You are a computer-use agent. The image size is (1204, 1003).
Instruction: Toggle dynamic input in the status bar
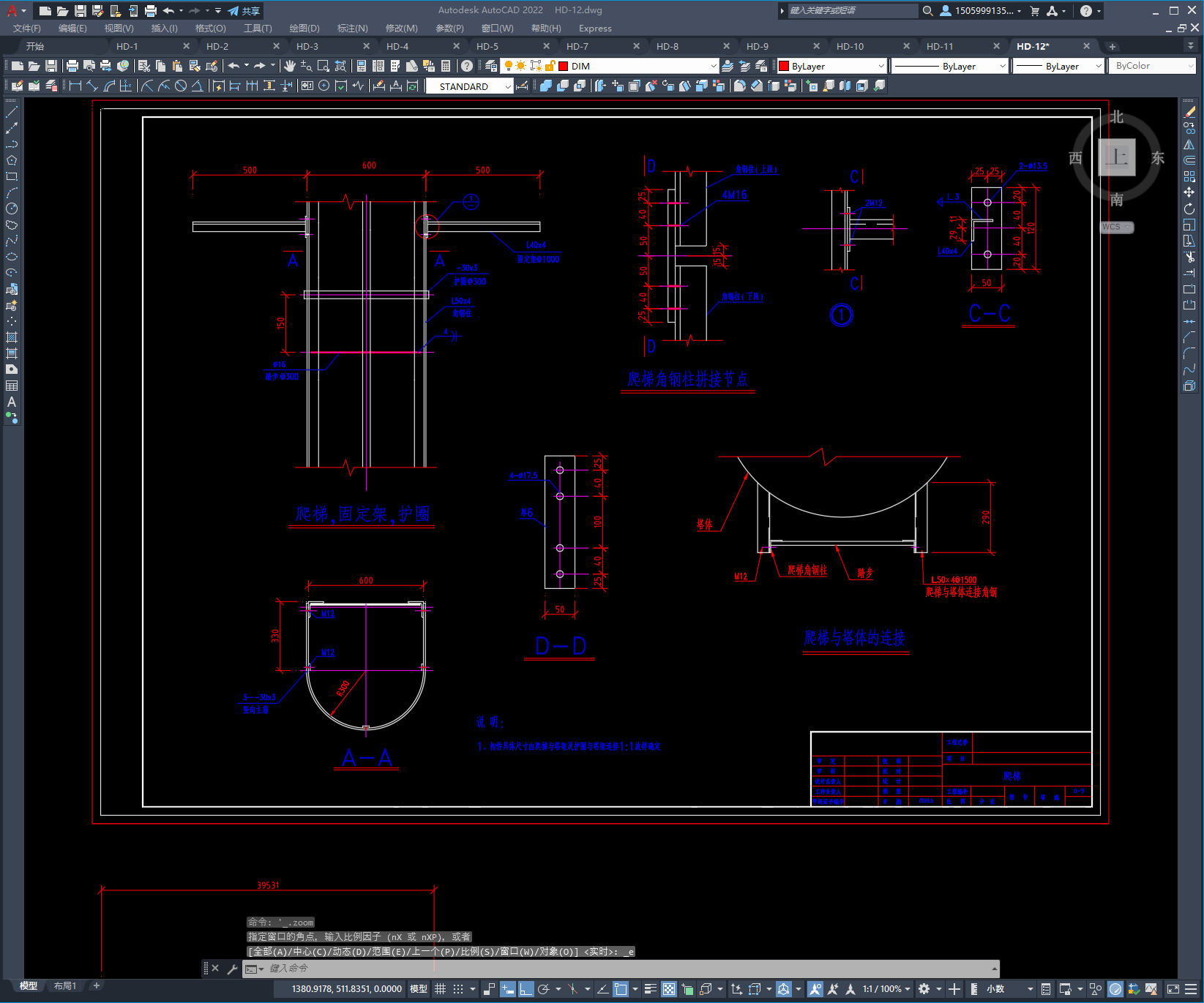pyautogui.click(x=508, y=989)
